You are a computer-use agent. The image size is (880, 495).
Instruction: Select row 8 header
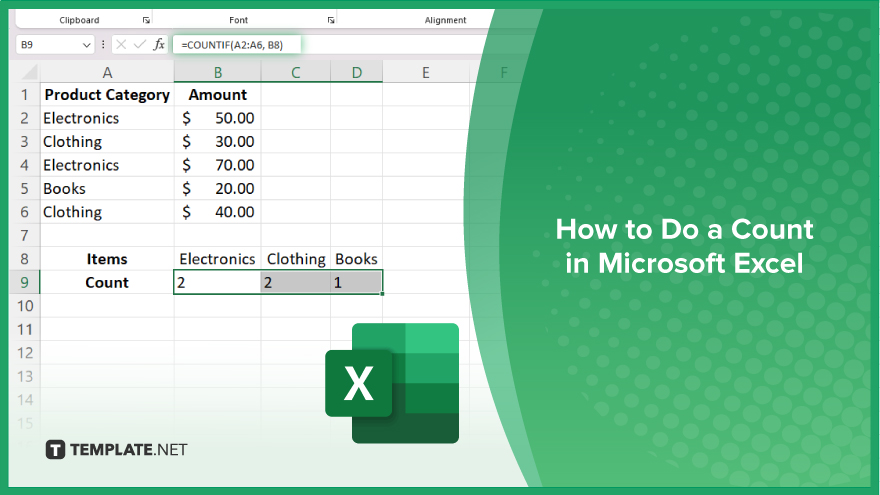pos(25,259)
